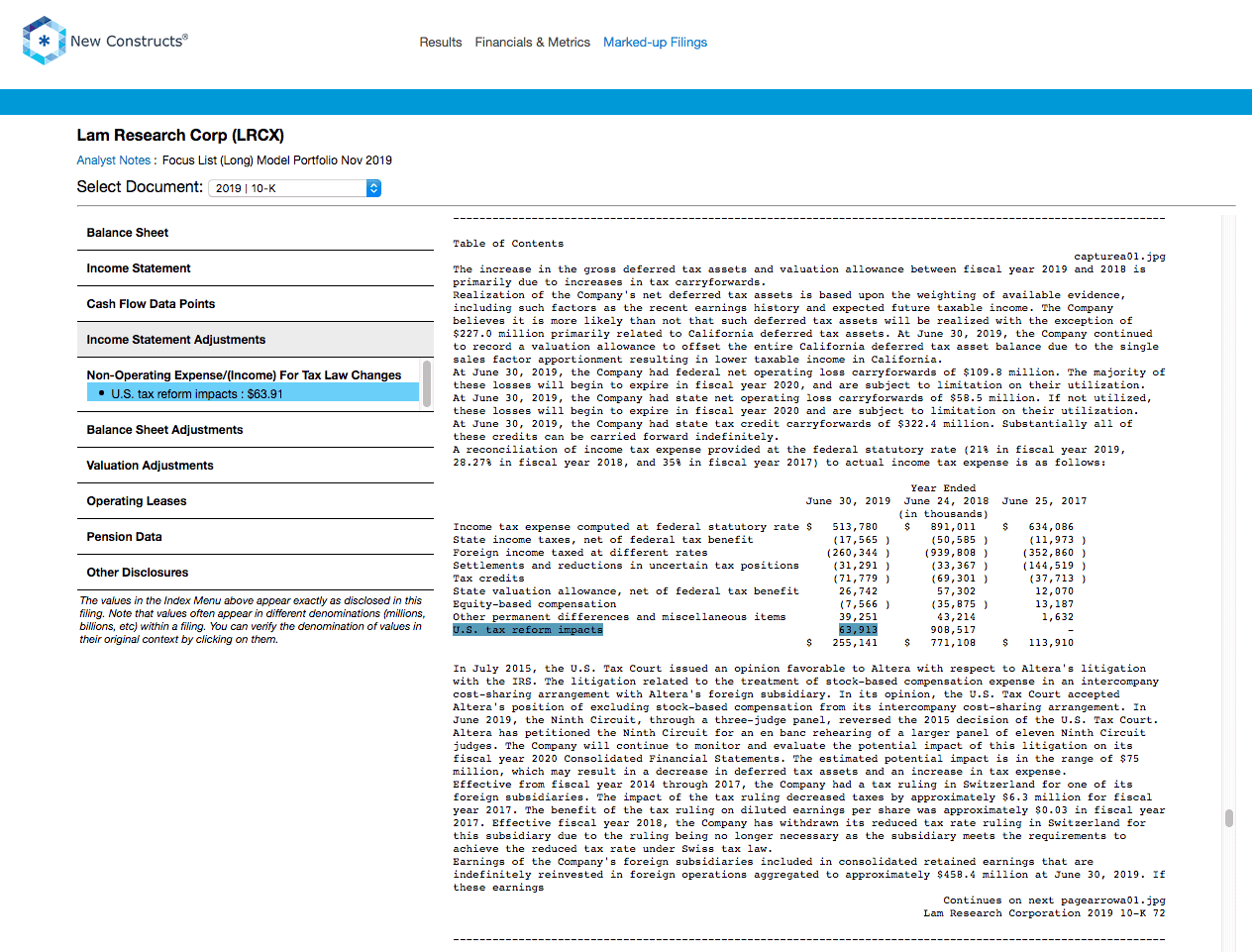Click 'Settlements and reductions in uncertain tax positions'
This screenshot has height=952, width=1252.
point(626,566)
